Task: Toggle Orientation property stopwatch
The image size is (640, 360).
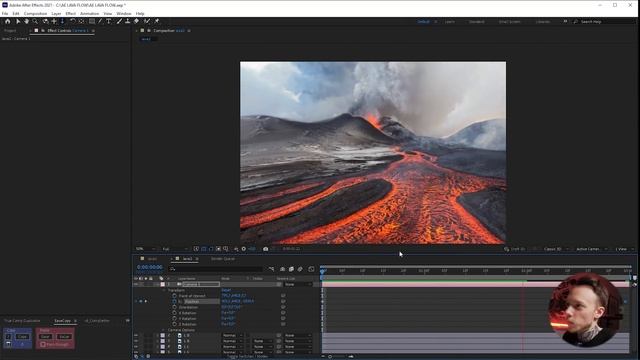Action: point(175,307)
